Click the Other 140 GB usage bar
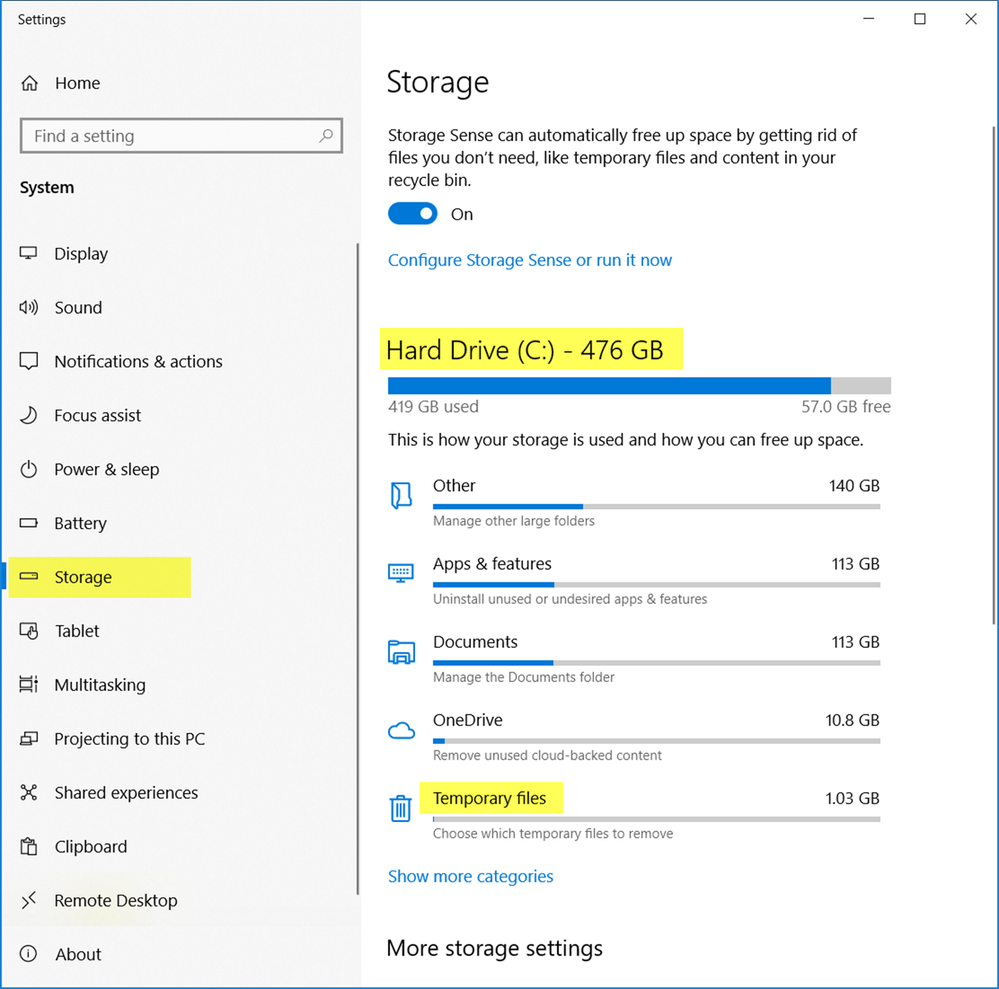The height and width of the screenshot is (989, 999). pyautogui.click(x=656, y=507)
